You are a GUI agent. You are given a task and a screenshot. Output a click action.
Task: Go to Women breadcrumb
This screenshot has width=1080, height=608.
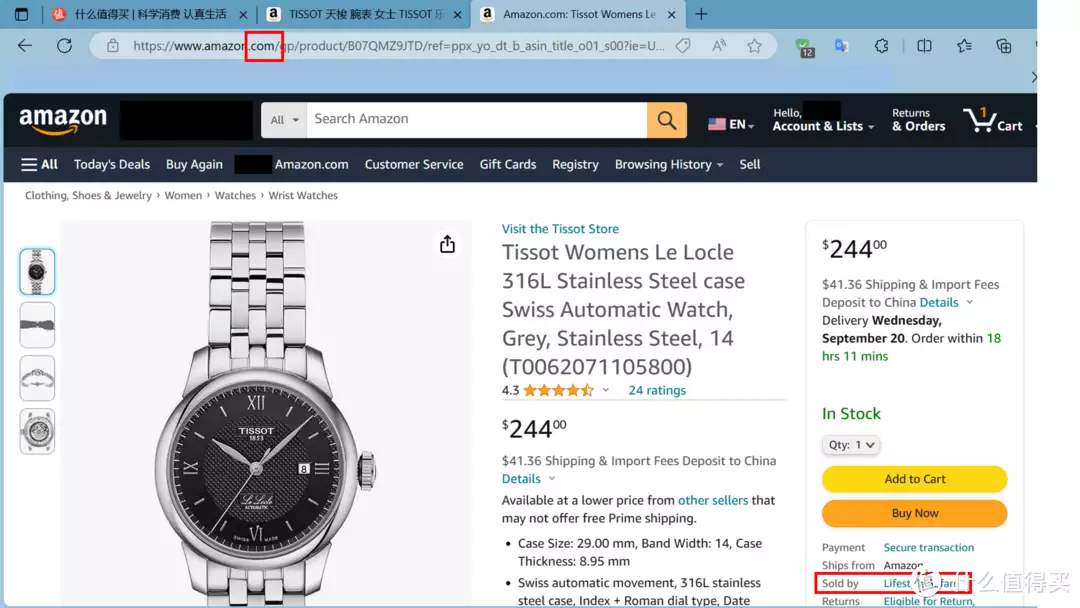tap(183, 196)
